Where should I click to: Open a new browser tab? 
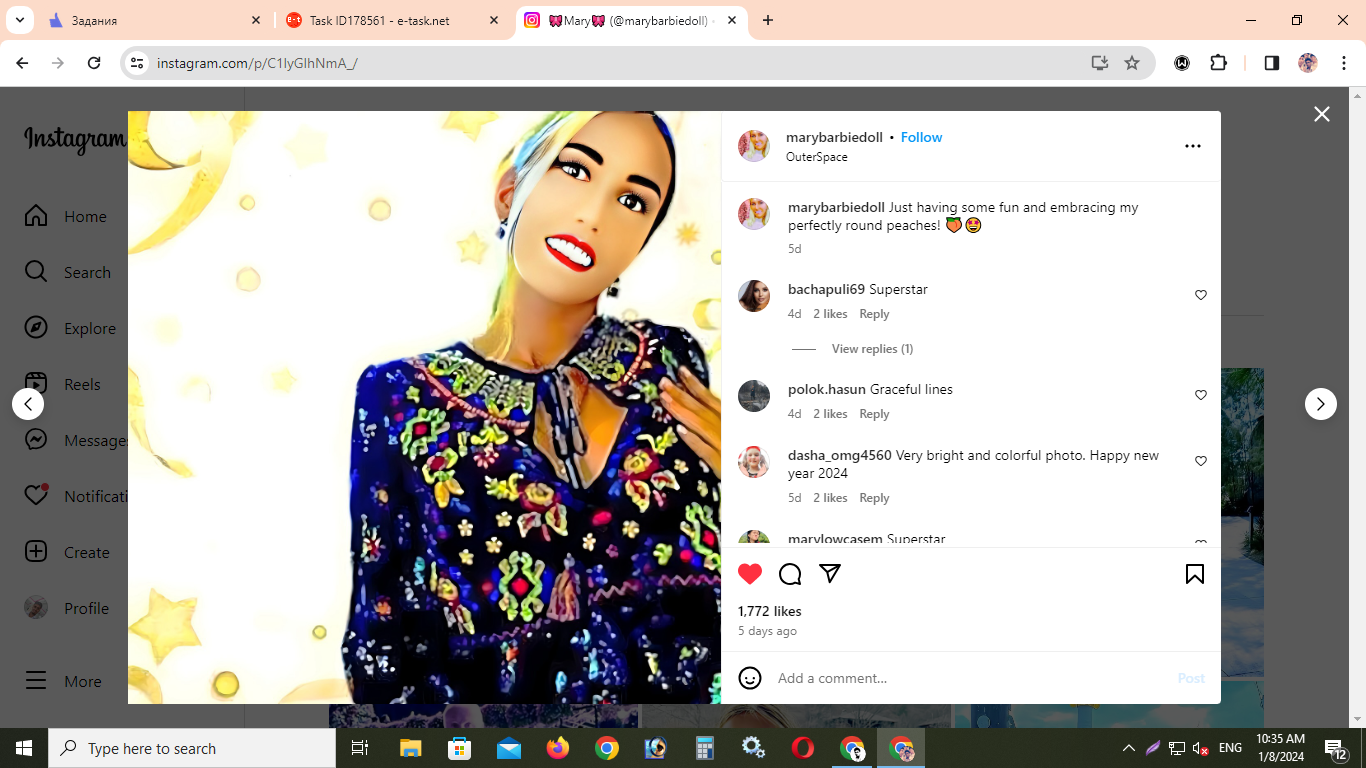[x=768, y=20]
